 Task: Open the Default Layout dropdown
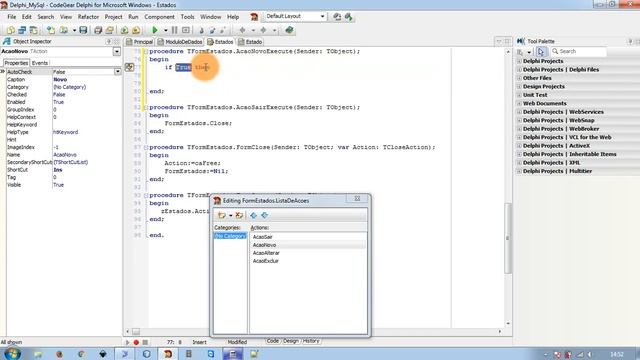(x=322, y=16)
